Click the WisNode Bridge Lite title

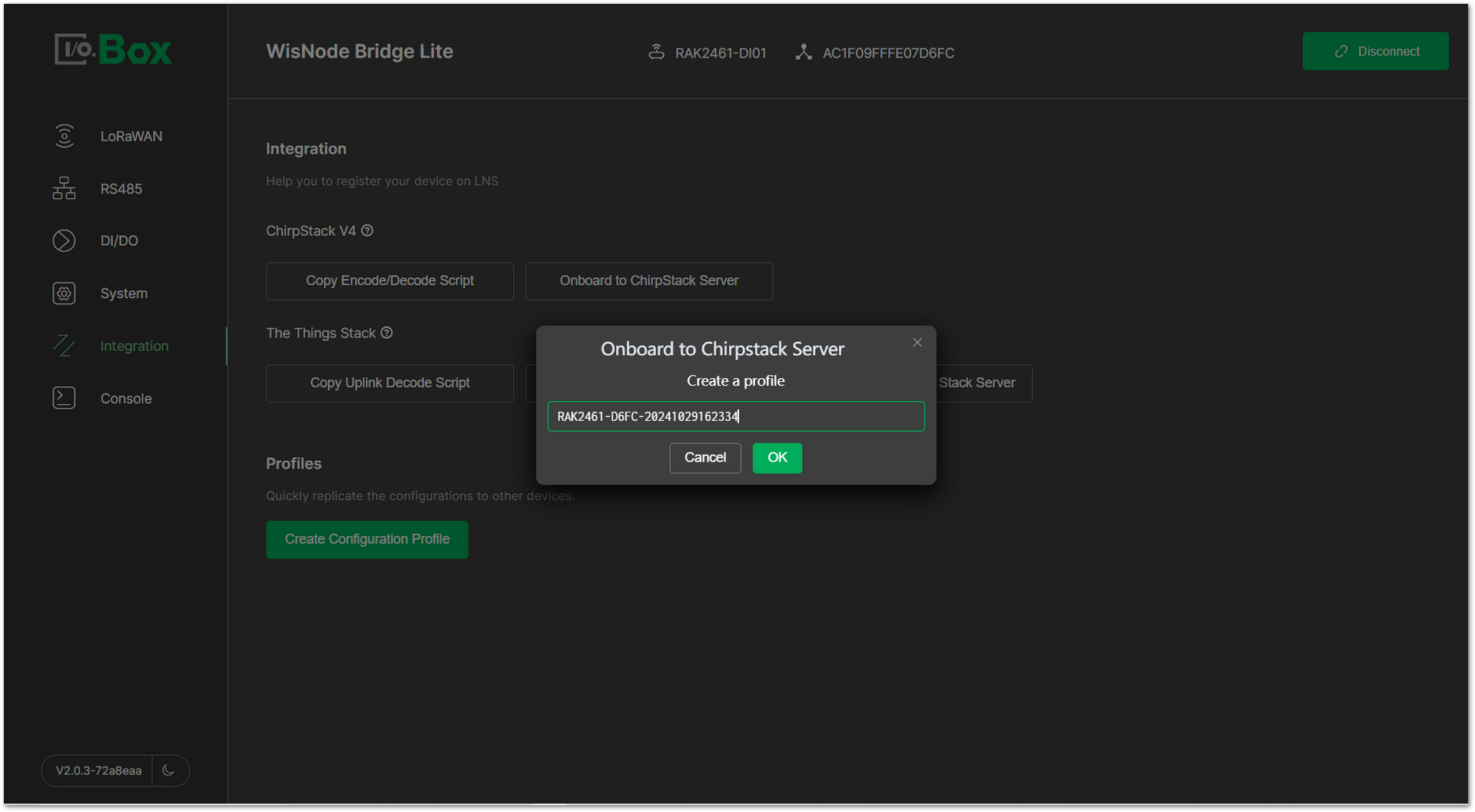click(x=360, y=51)
